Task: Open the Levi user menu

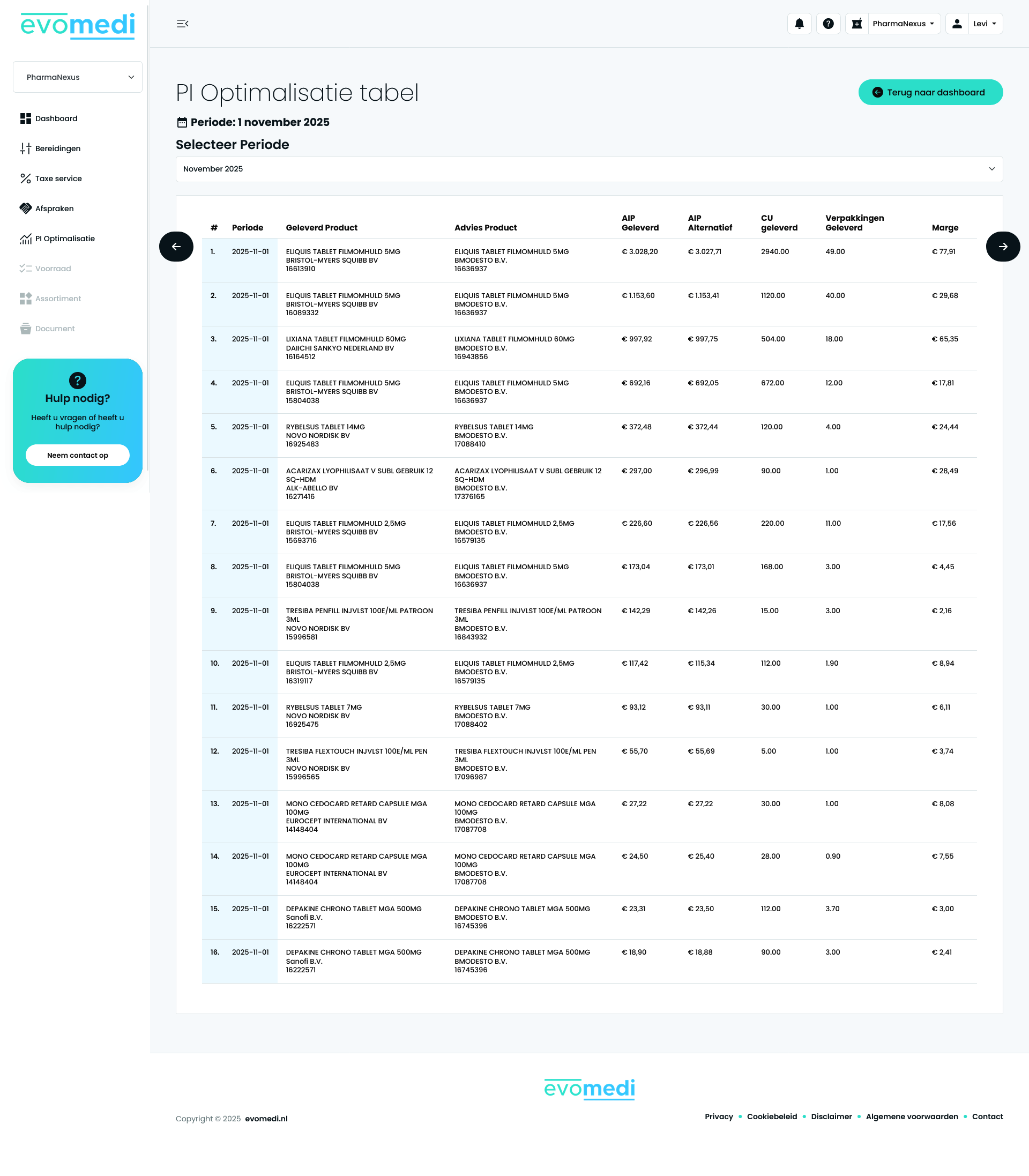Action: (985, 24)
